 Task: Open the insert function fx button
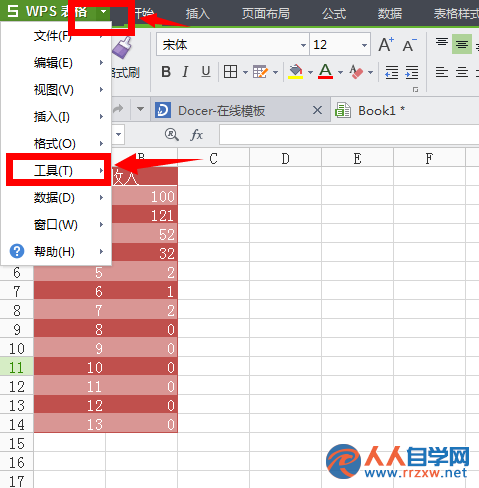197,135
